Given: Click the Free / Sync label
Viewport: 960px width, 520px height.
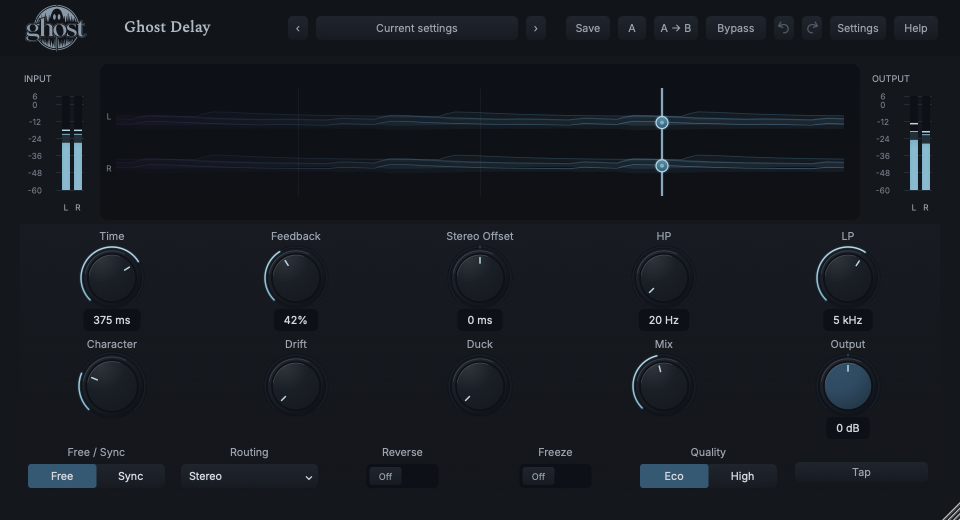Looking at the screenshot, I should [x=96, y=452].
